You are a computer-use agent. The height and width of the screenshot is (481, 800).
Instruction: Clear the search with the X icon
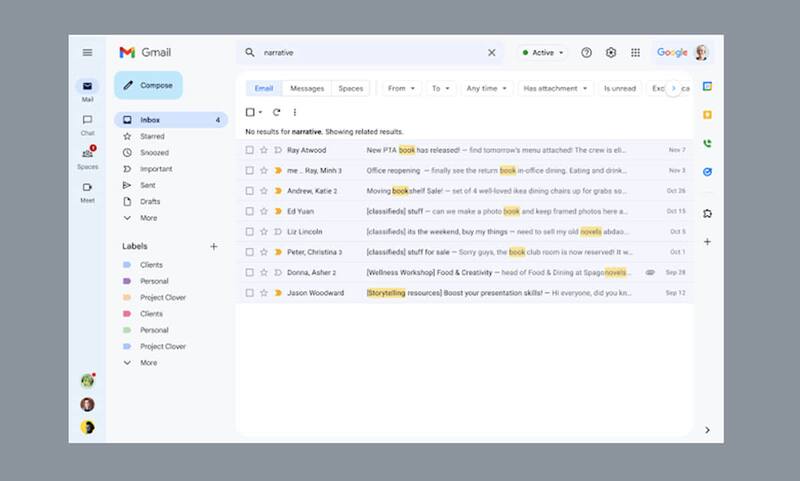tap(491, 53)
